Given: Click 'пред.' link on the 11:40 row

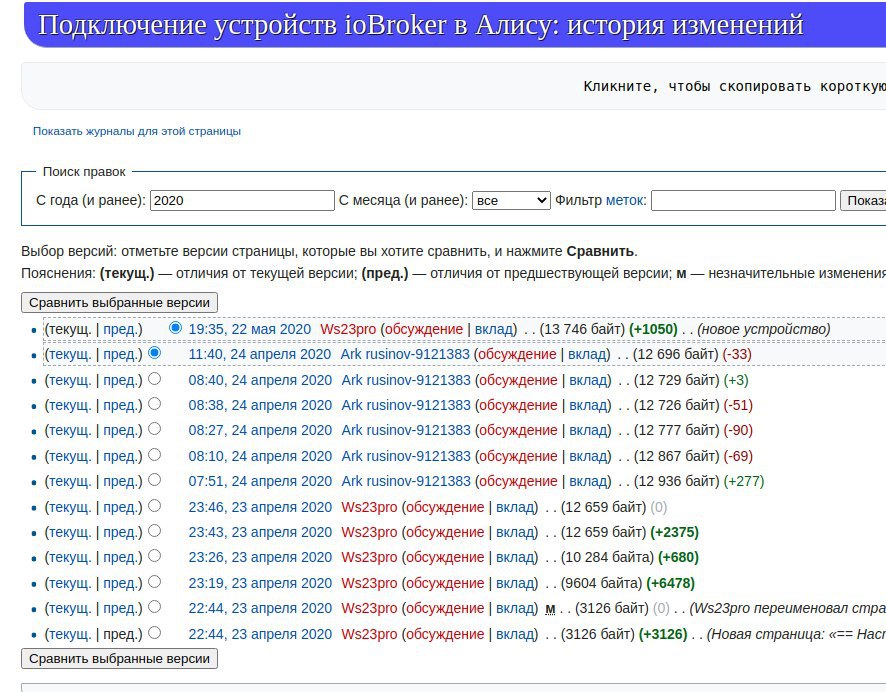Looking at the screenshot, I should 120,354.
